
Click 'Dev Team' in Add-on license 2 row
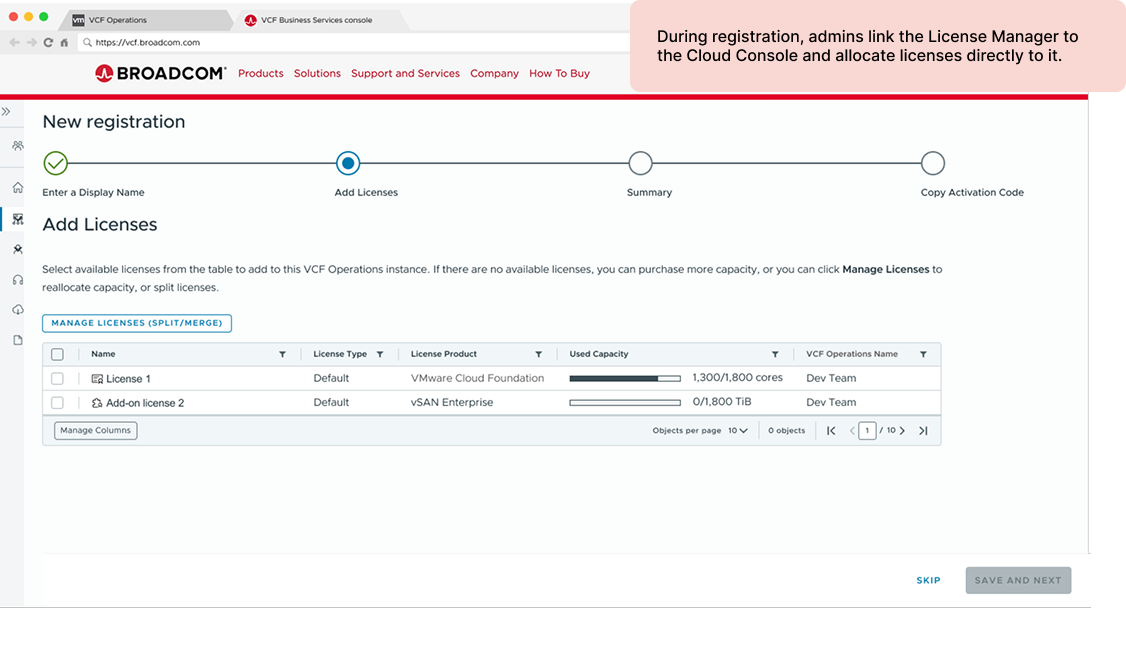[831, 403]
